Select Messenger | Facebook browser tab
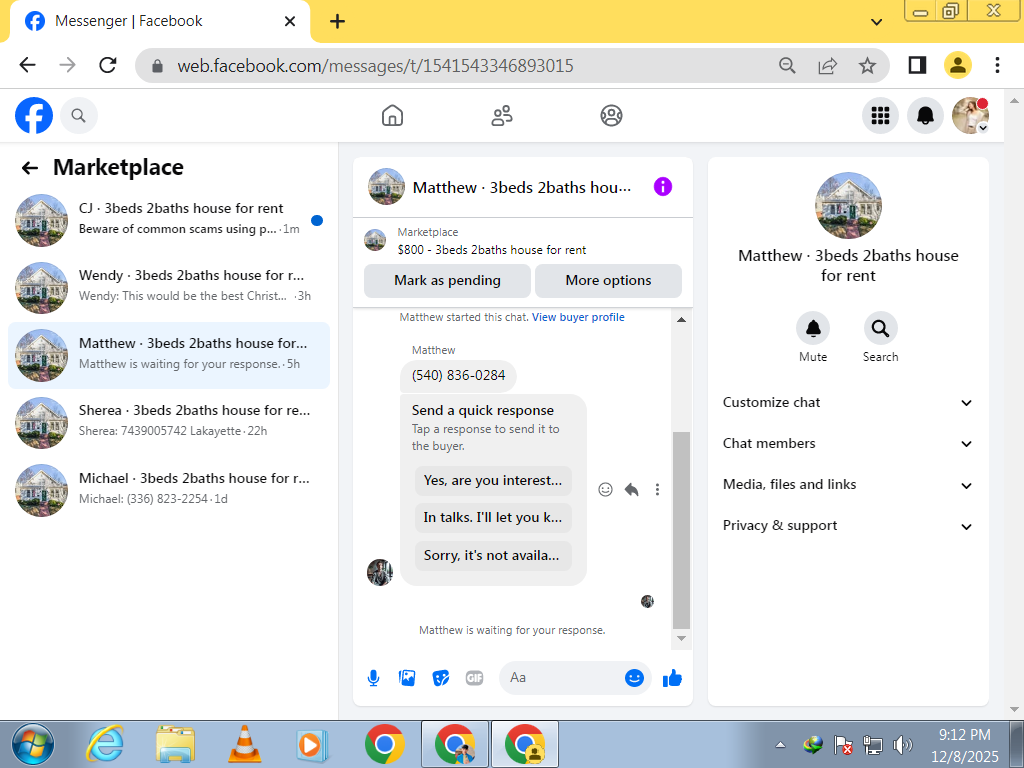The height and width of the screenshot is (768, 1024). (160, 22)
